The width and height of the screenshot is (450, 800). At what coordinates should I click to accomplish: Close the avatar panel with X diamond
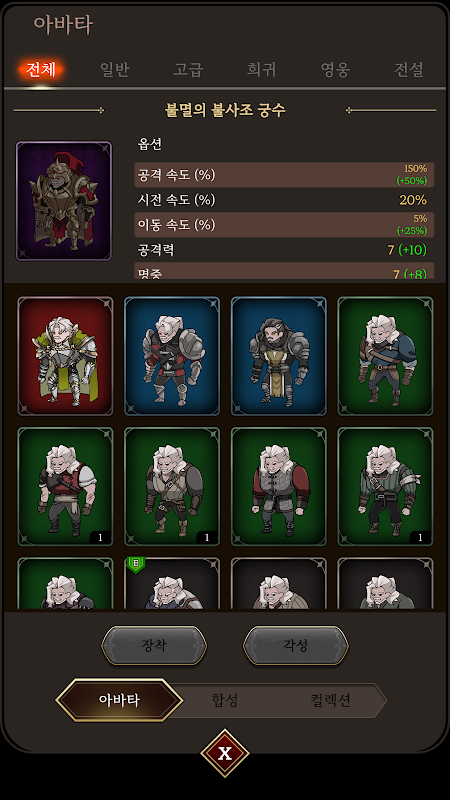point(225,753)
